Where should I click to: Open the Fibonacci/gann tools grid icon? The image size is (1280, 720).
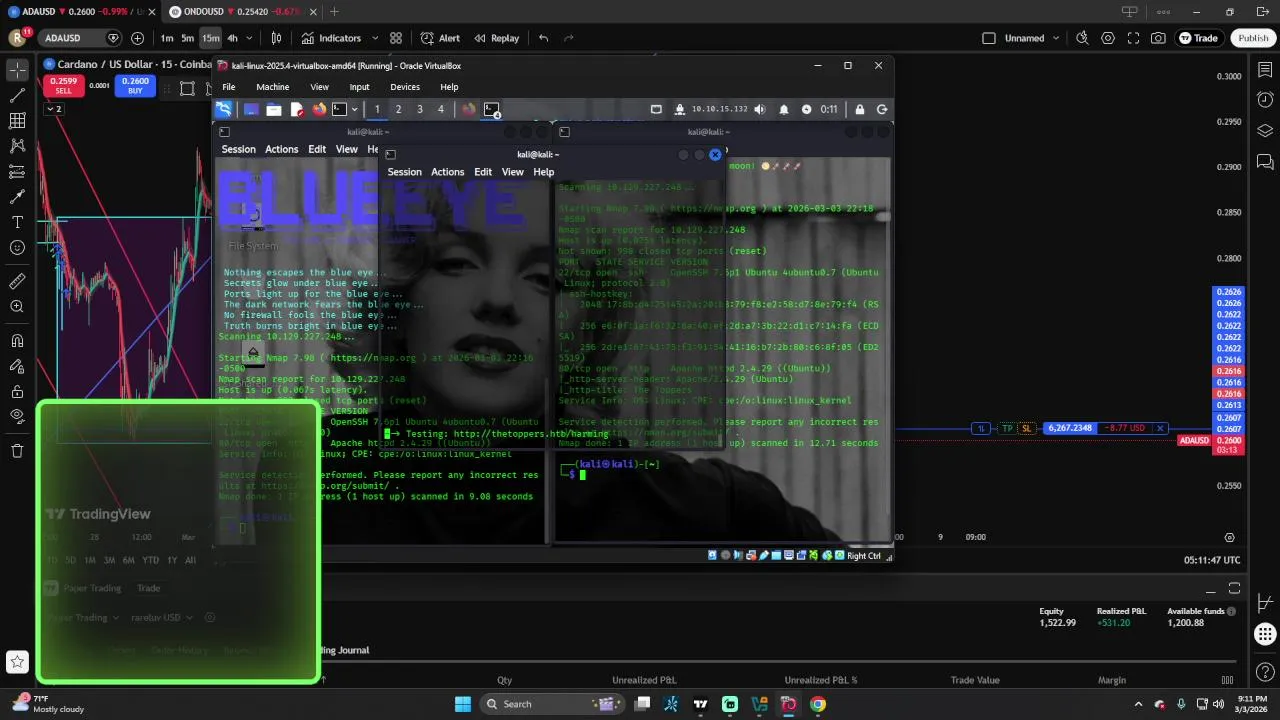tap(17, 121)
